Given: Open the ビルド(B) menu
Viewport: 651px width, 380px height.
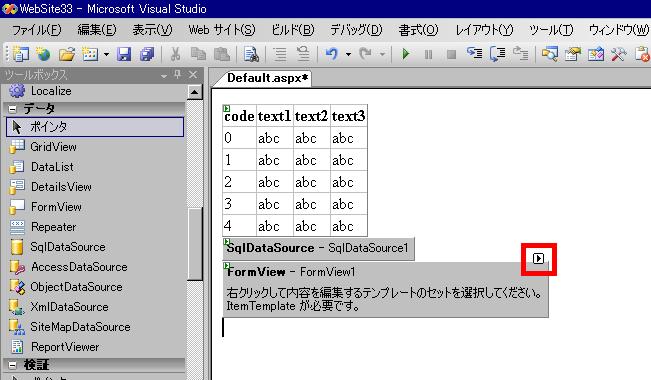Looking at the screenshot, I should click(x=293, y=30).
